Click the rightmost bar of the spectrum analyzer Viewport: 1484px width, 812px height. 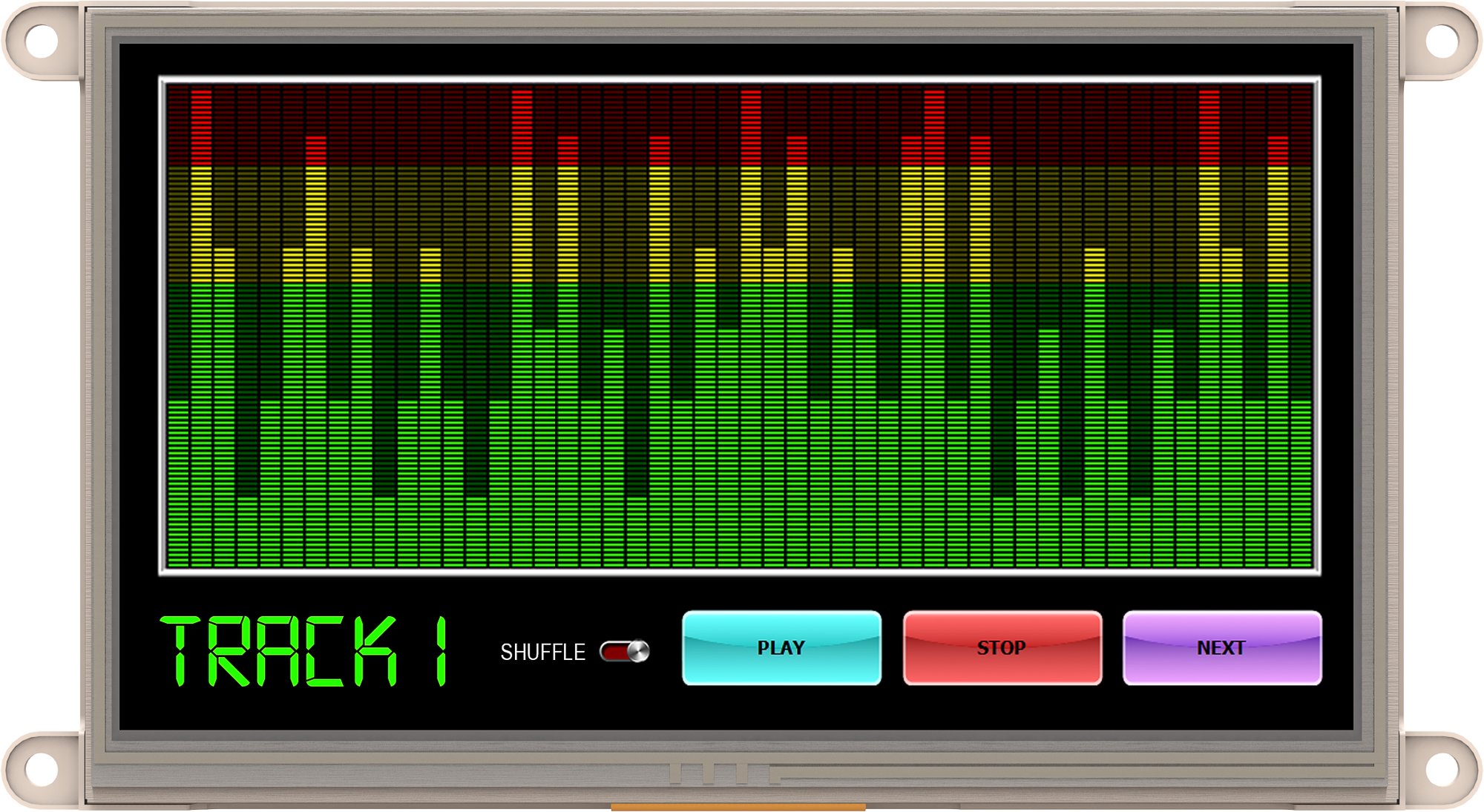click(1301, 482)
